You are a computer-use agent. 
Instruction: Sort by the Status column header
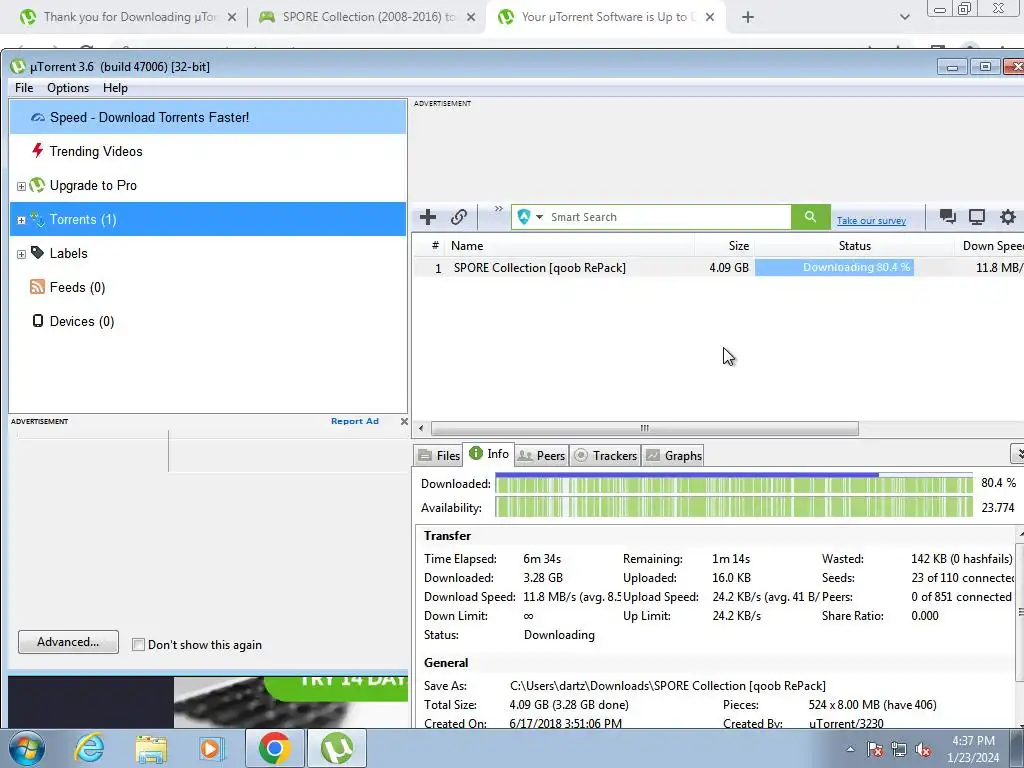(855, 246)
